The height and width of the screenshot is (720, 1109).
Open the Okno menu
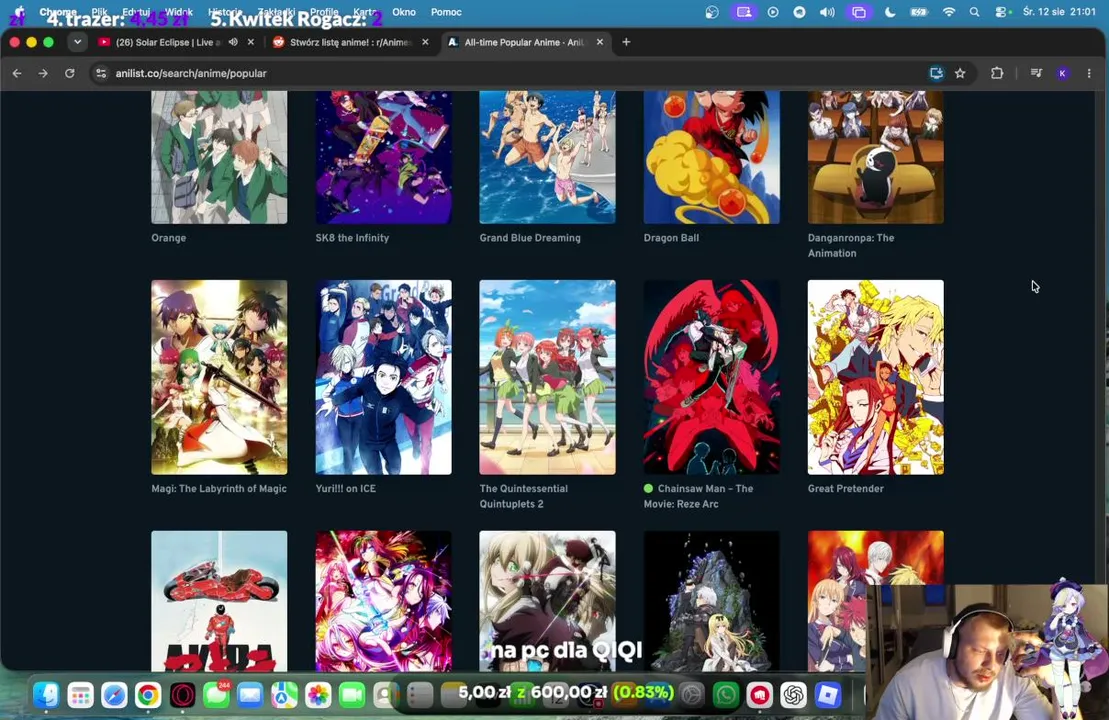(404, 12)
